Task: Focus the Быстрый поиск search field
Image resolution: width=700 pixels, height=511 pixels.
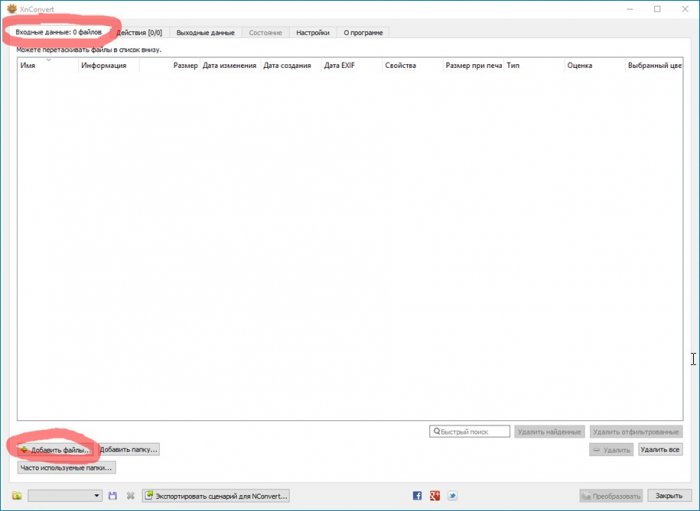Action: (x=470, y=431)
